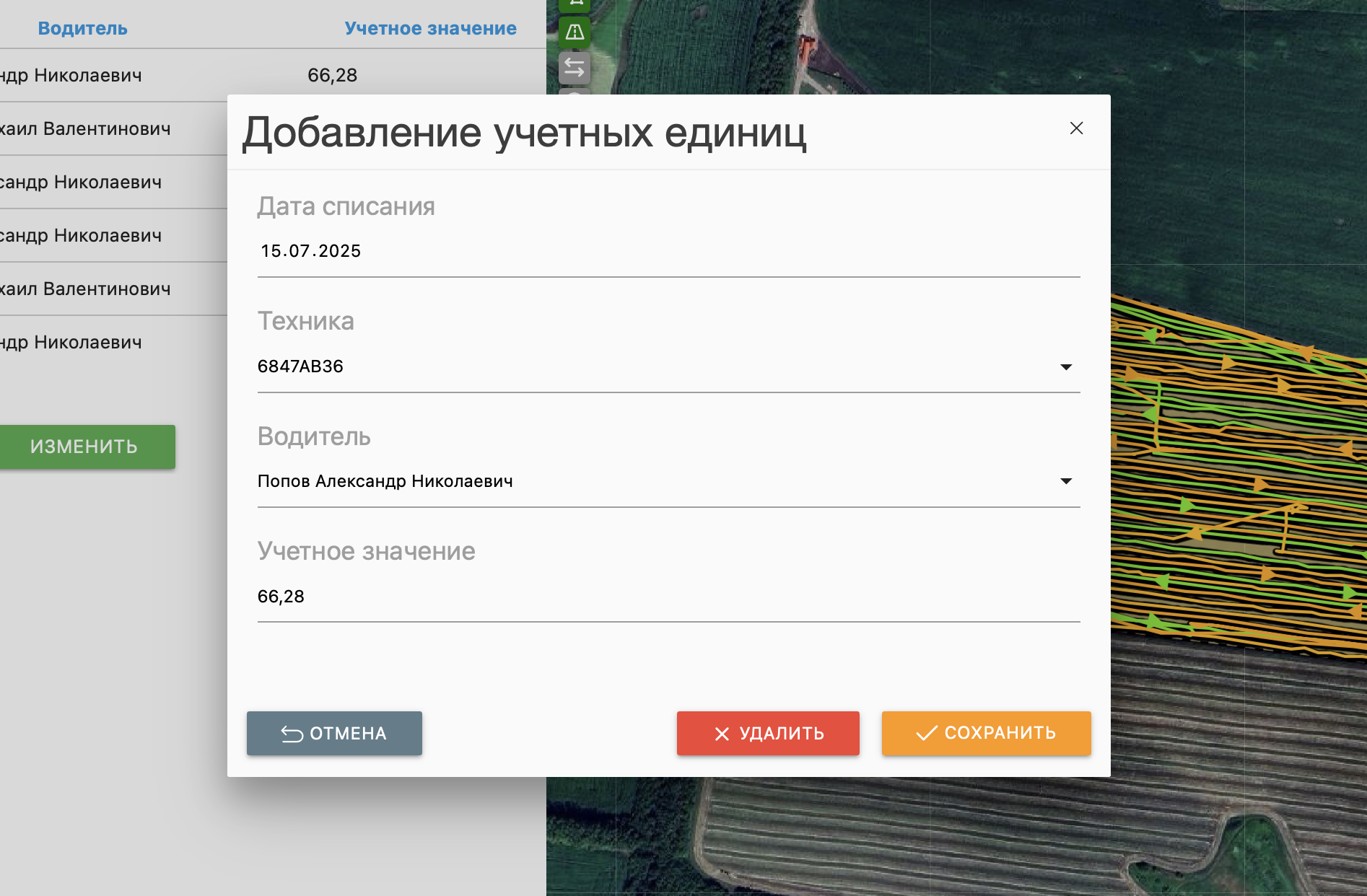Close the dialog with the X icon
Viewport: 1367px width, 896px height.
click(1076, 128)
